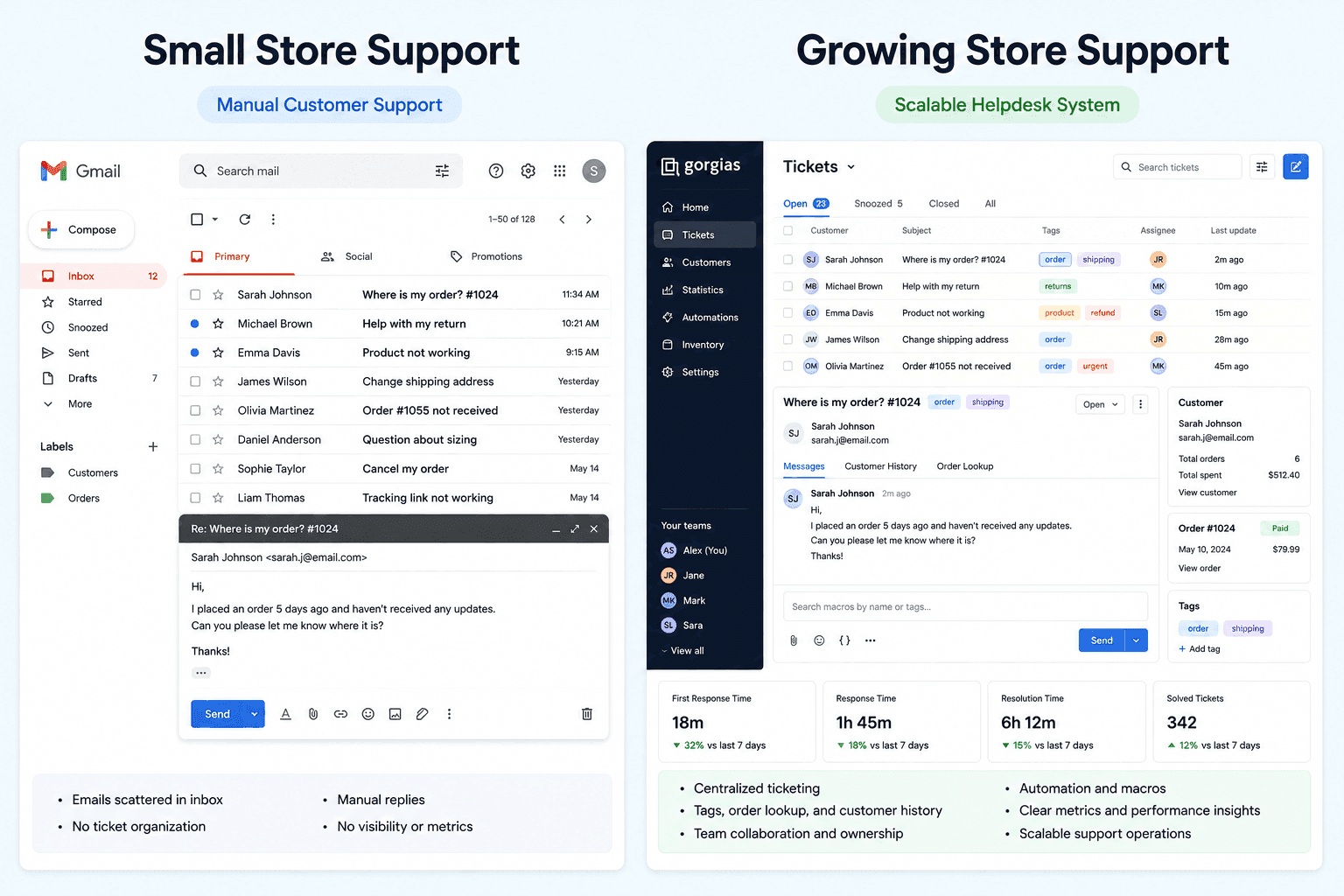Click Add tag in the Tags panel
Viewport: 1344px width, 896px height.
(1200, 648)
